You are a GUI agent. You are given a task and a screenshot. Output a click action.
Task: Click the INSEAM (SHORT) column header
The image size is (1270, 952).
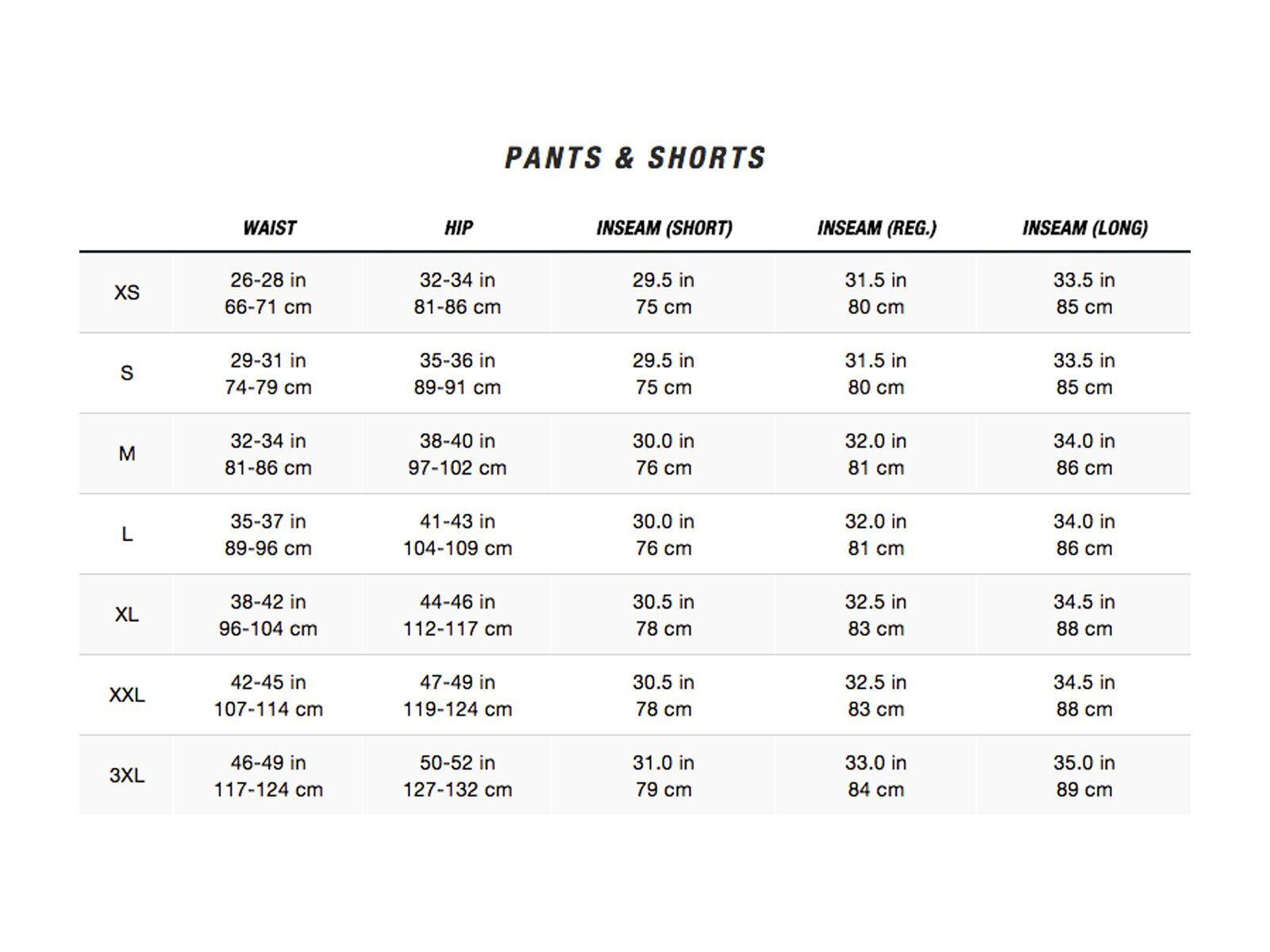pyautogui.click(x=664, y=228)
